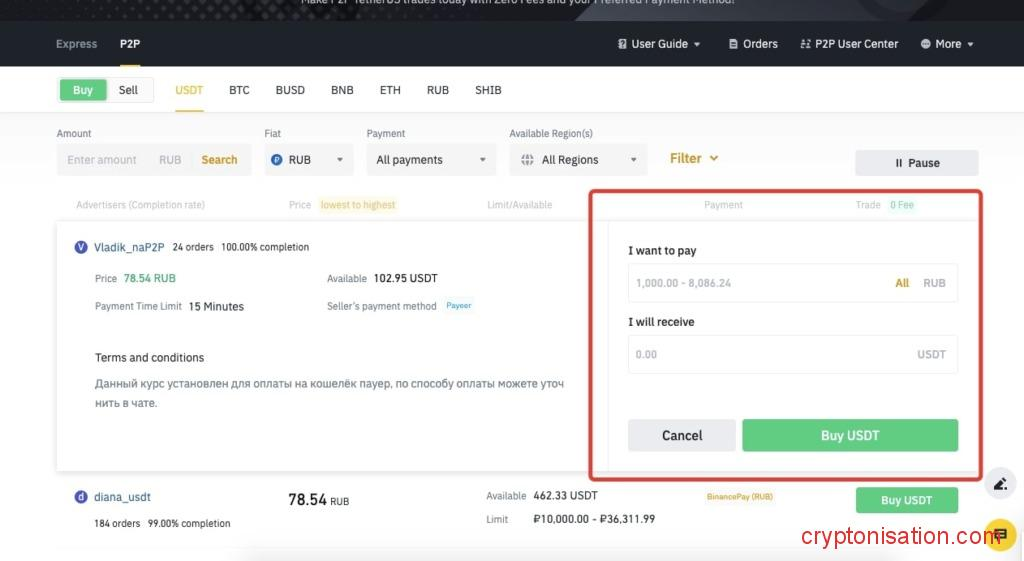This screenshot has height=561, width=1024.
Task: Click the floating edit pencil icon
Action: tap(999, 485)
